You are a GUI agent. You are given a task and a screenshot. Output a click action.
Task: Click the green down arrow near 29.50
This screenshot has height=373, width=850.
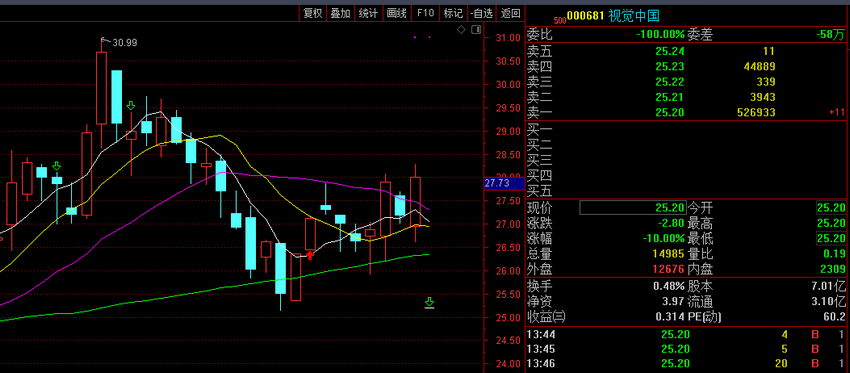tap(131, 106)
